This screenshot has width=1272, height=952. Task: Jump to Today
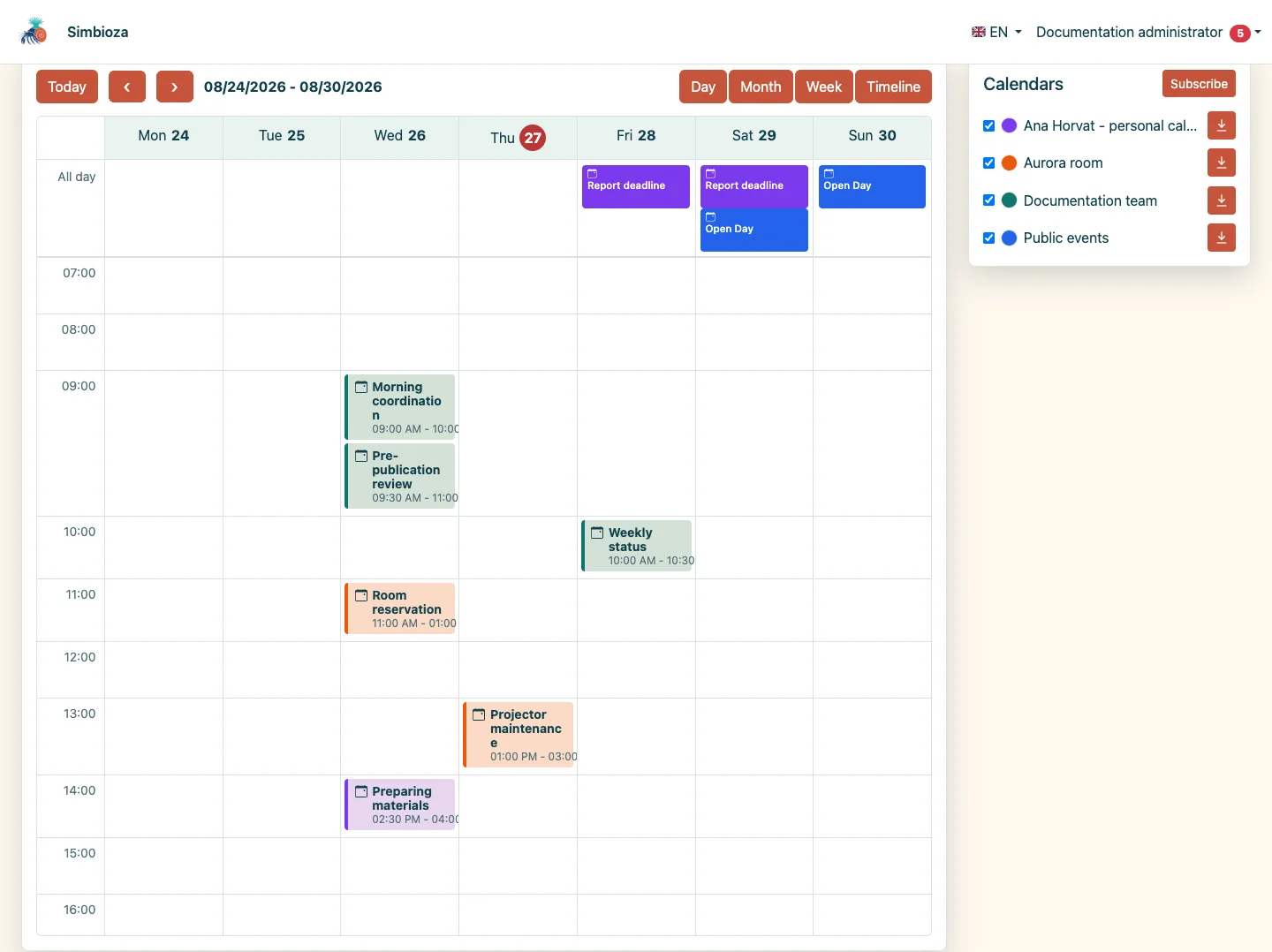pyautogui.click(x=67, y=87)
